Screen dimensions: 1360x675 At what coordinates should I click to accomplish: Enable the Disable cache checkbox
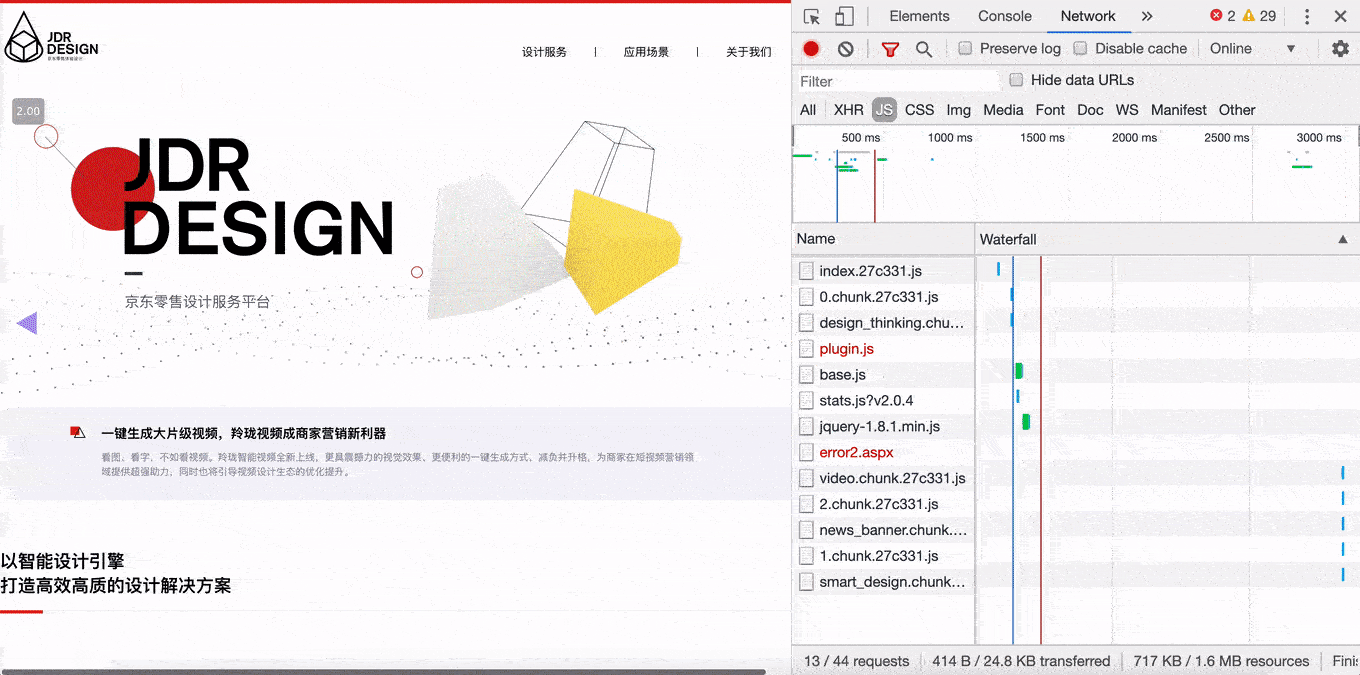[1080, 48]
